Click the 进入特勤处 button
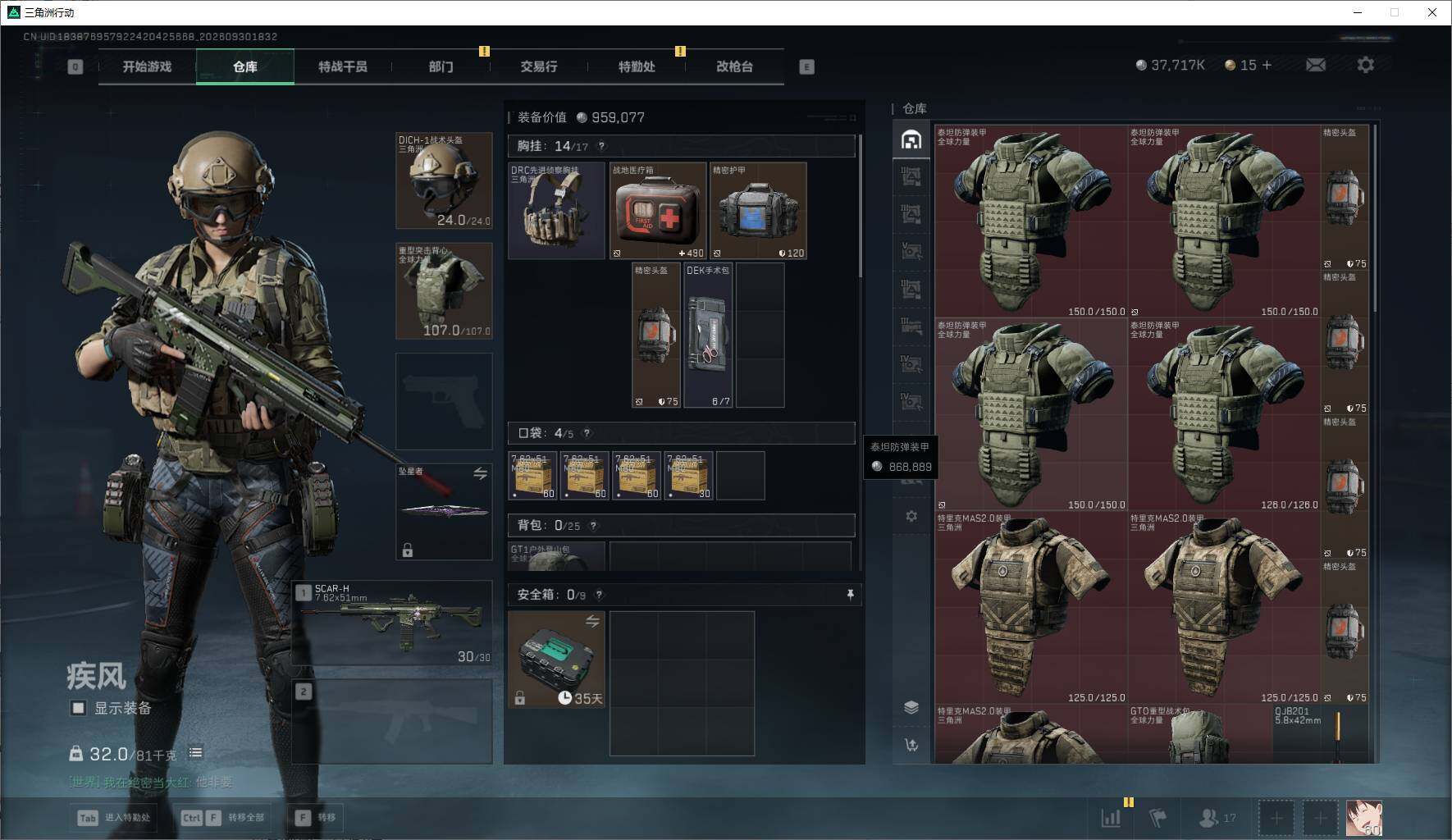The height and width of the screenshot is (840, 1452). [x=115, y=818]
